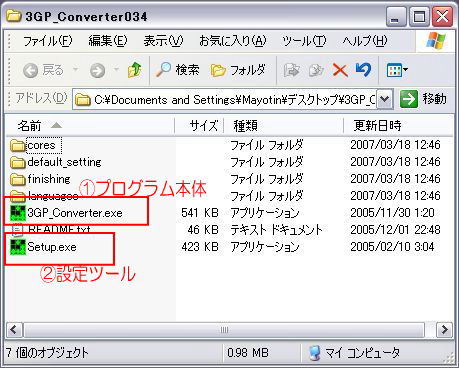459x368 pixels.
Task: Click the horizontal scrollbar left arrow
Action: pyautogui.click(x=14, y=330)
